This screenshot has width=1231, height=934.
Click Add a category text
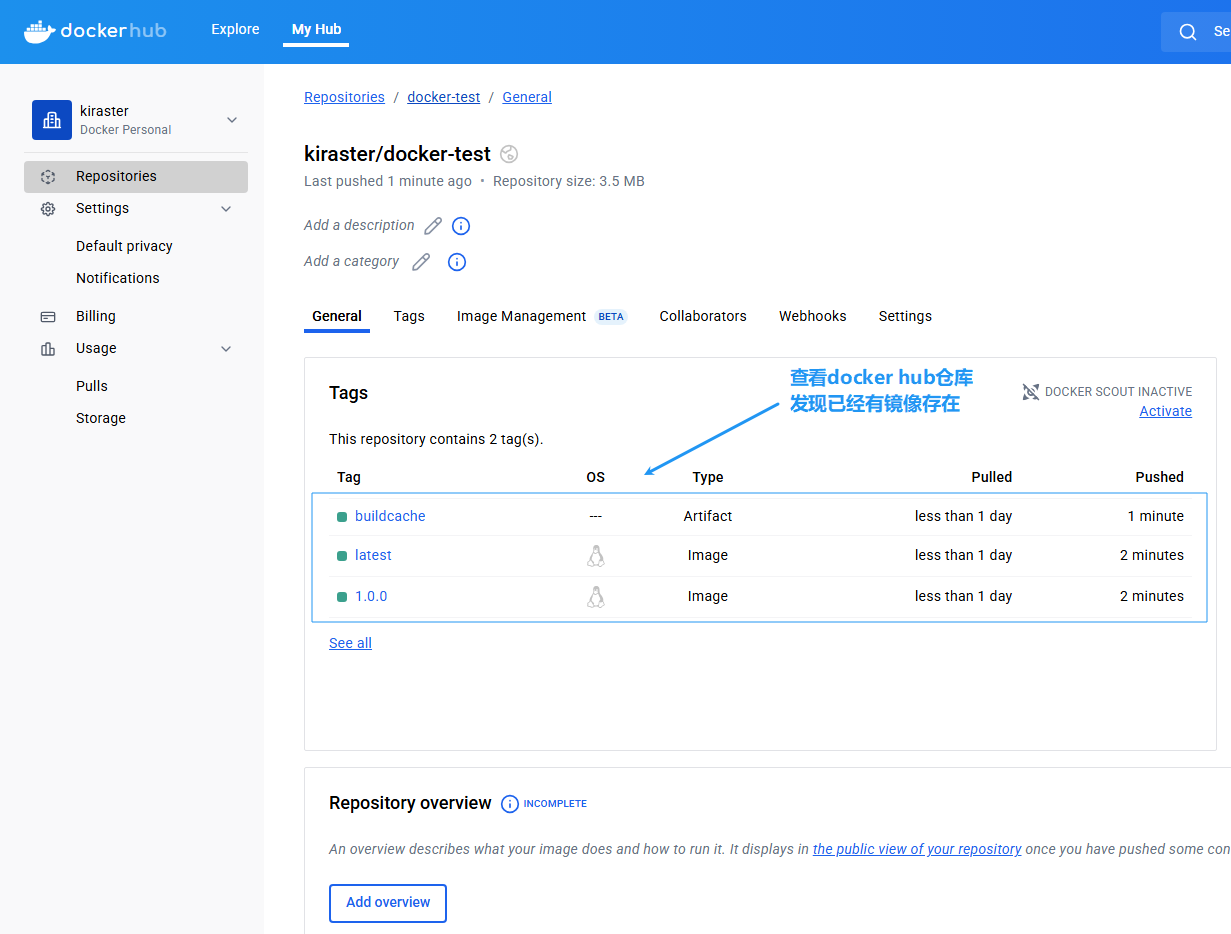351,261
